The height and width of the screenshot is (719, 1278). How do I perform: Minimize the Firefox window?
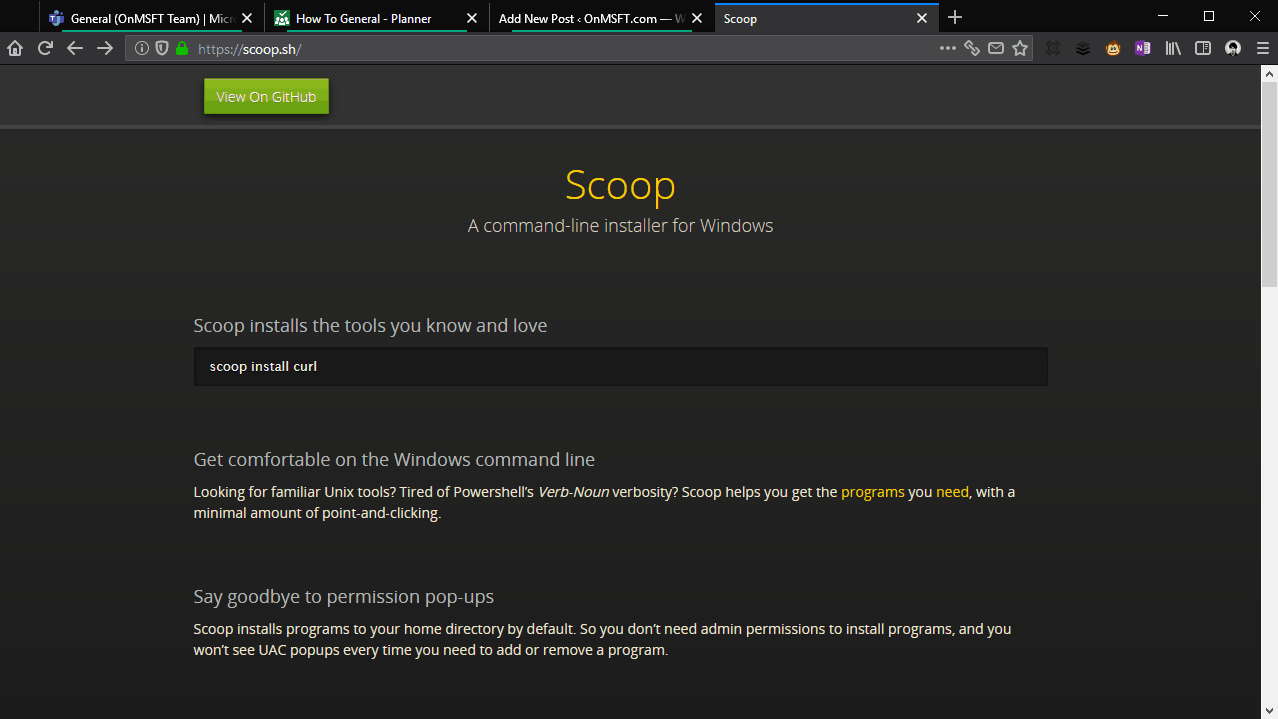click(1163, 16)
